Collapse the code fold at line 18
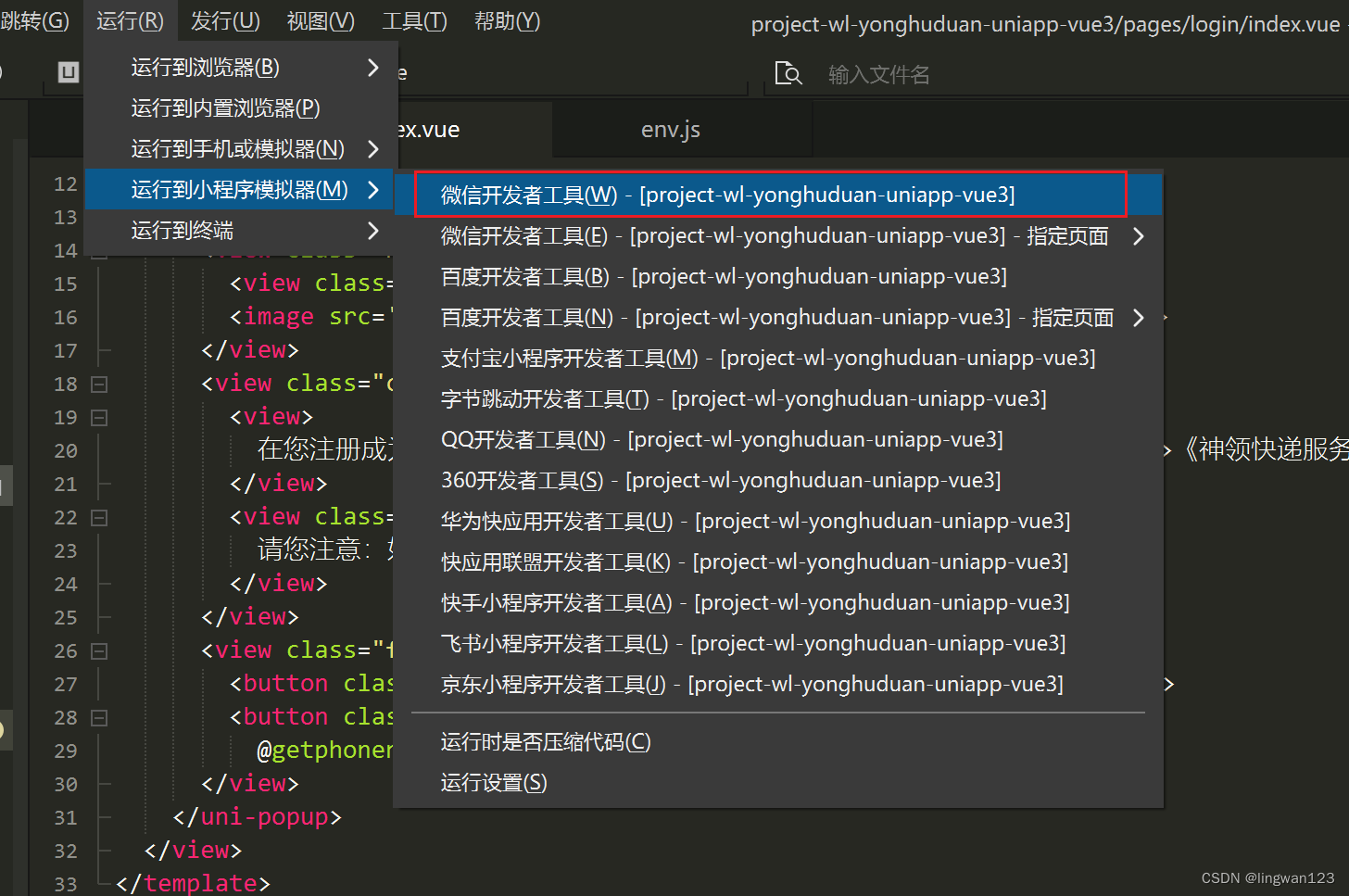The height and width of the screenshot is (896, 1349). pyautogui.click(x=99, y=384)
